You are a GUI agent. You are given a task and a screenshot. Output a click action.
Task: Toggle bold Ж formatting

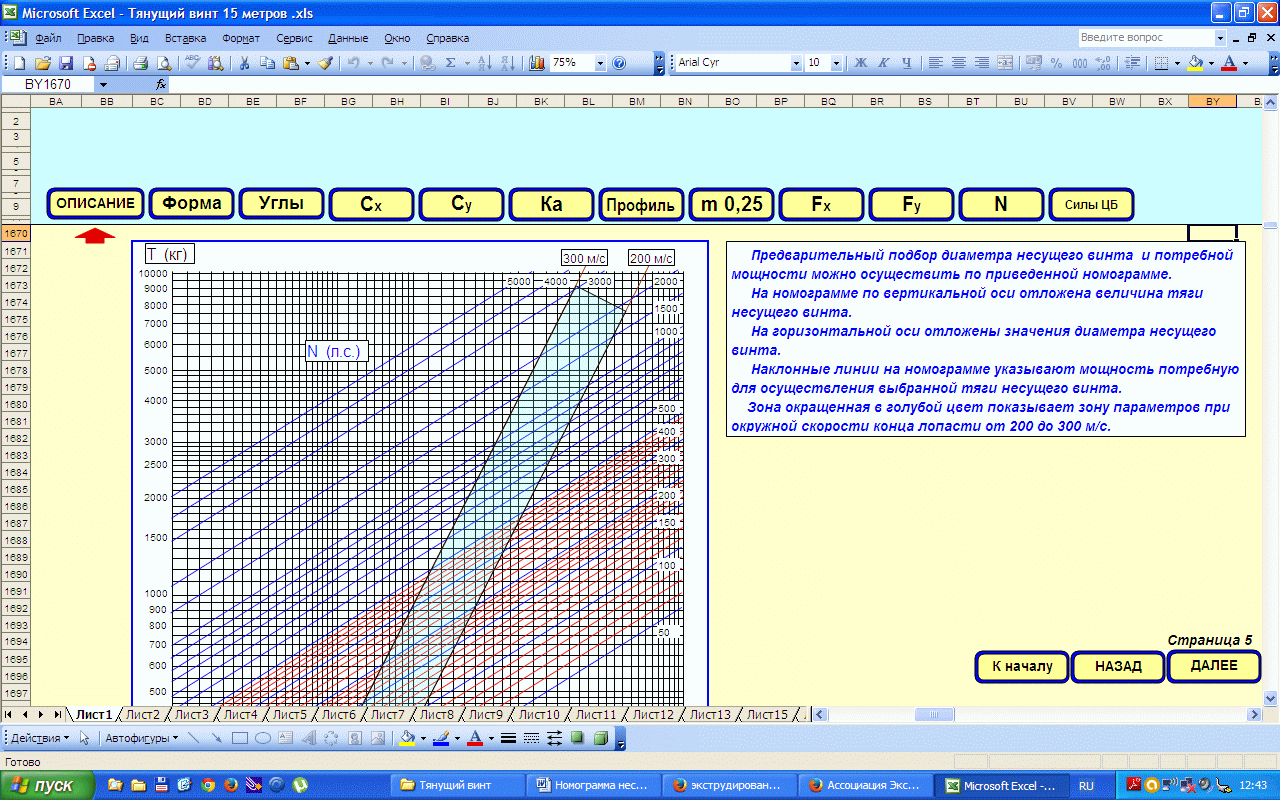click(860, 62)
